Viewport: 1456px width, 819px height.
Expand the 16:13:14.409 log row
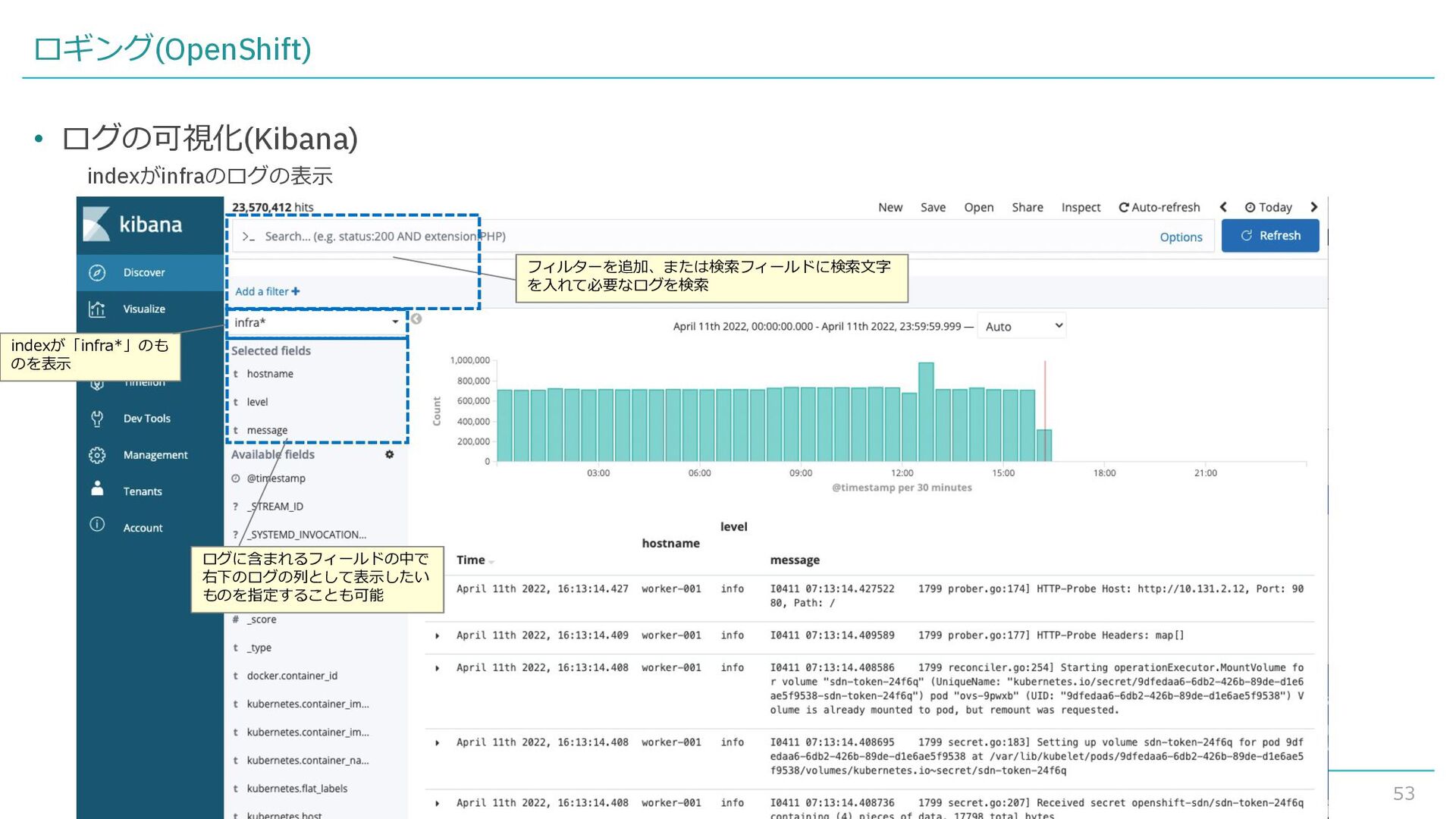[437, 635]
